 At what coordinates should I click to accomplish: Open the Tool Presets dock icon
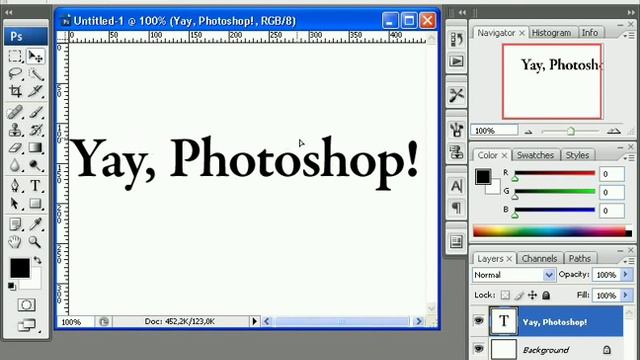[x=456, y=95]
